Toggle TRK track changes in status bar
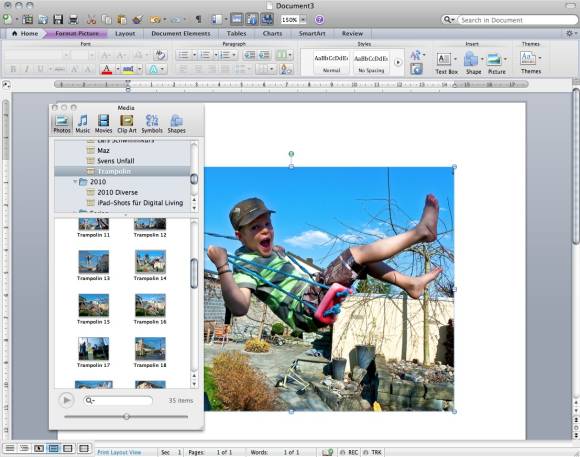580x457 pixels. click(373, 452)
